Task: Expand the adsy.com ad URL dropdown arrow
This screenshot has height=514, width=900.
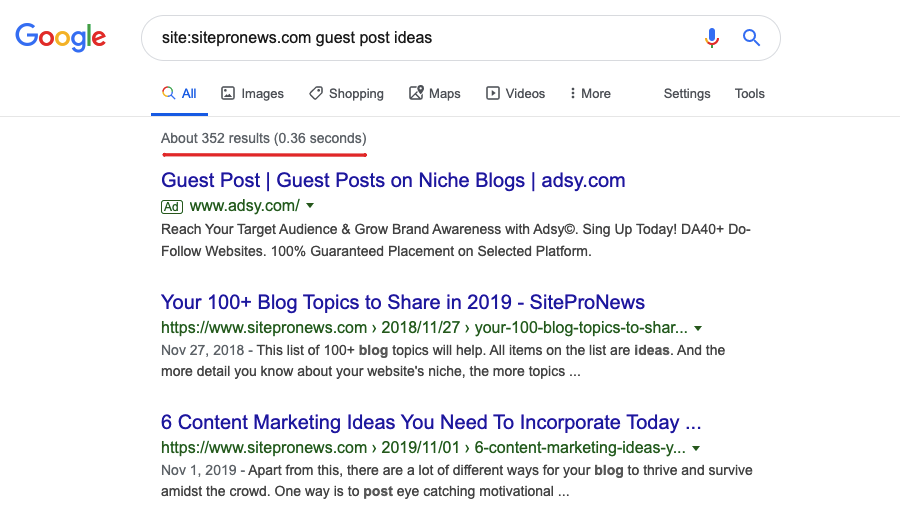Action: pos(310,205)
